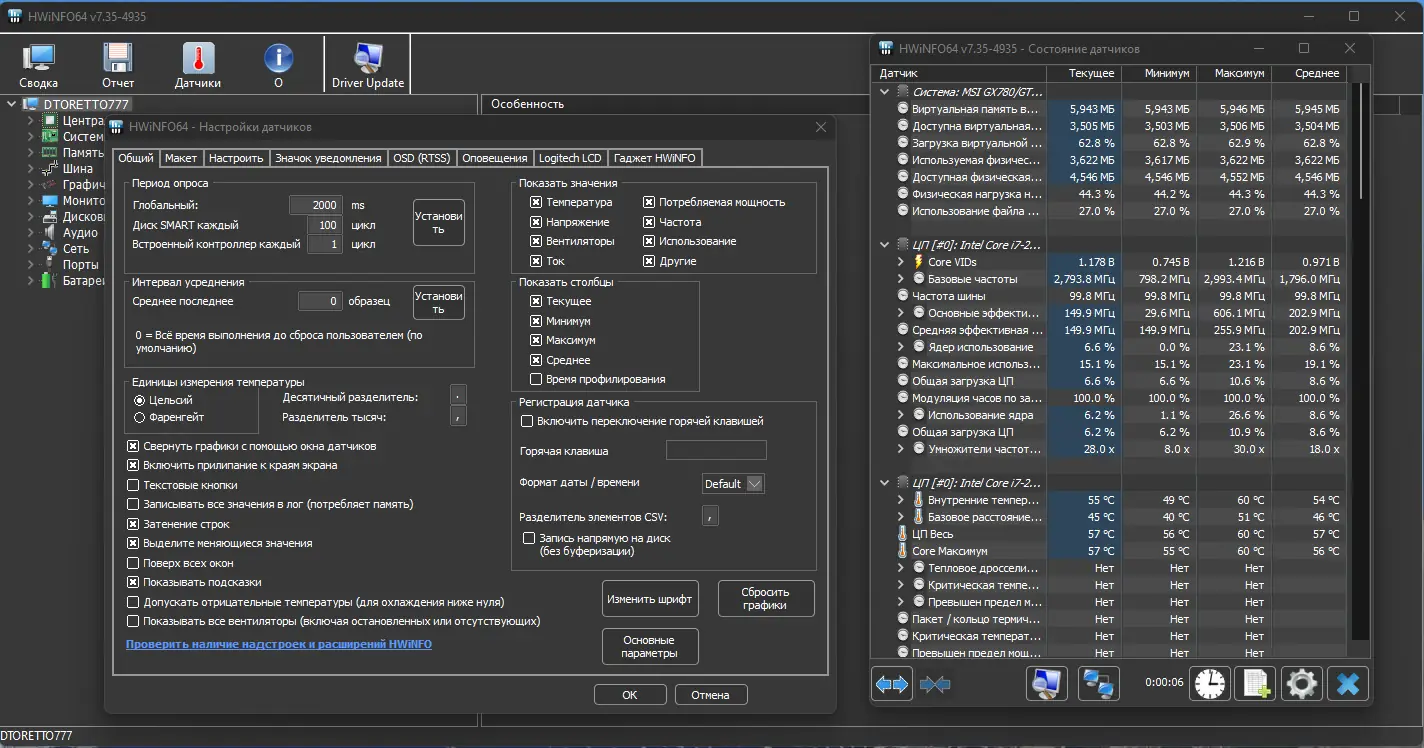The height and width of the screenshot is (748, 1424).
Task: Open the Значок уведомления tab
Action: click(328, 158)
